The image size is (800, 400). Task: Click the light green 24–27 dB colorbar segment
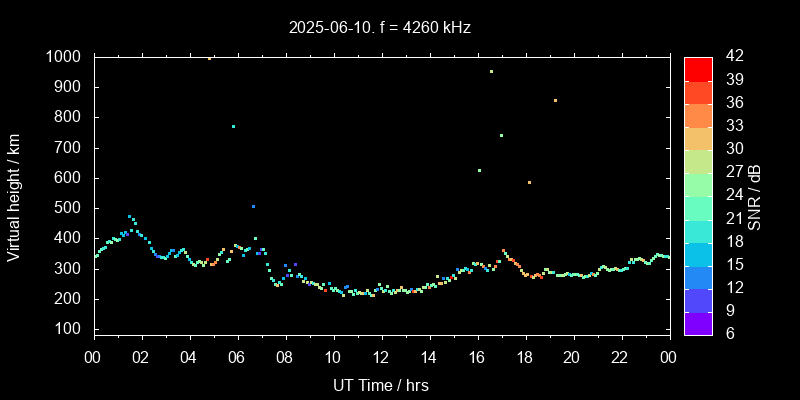tap(697, 184)
